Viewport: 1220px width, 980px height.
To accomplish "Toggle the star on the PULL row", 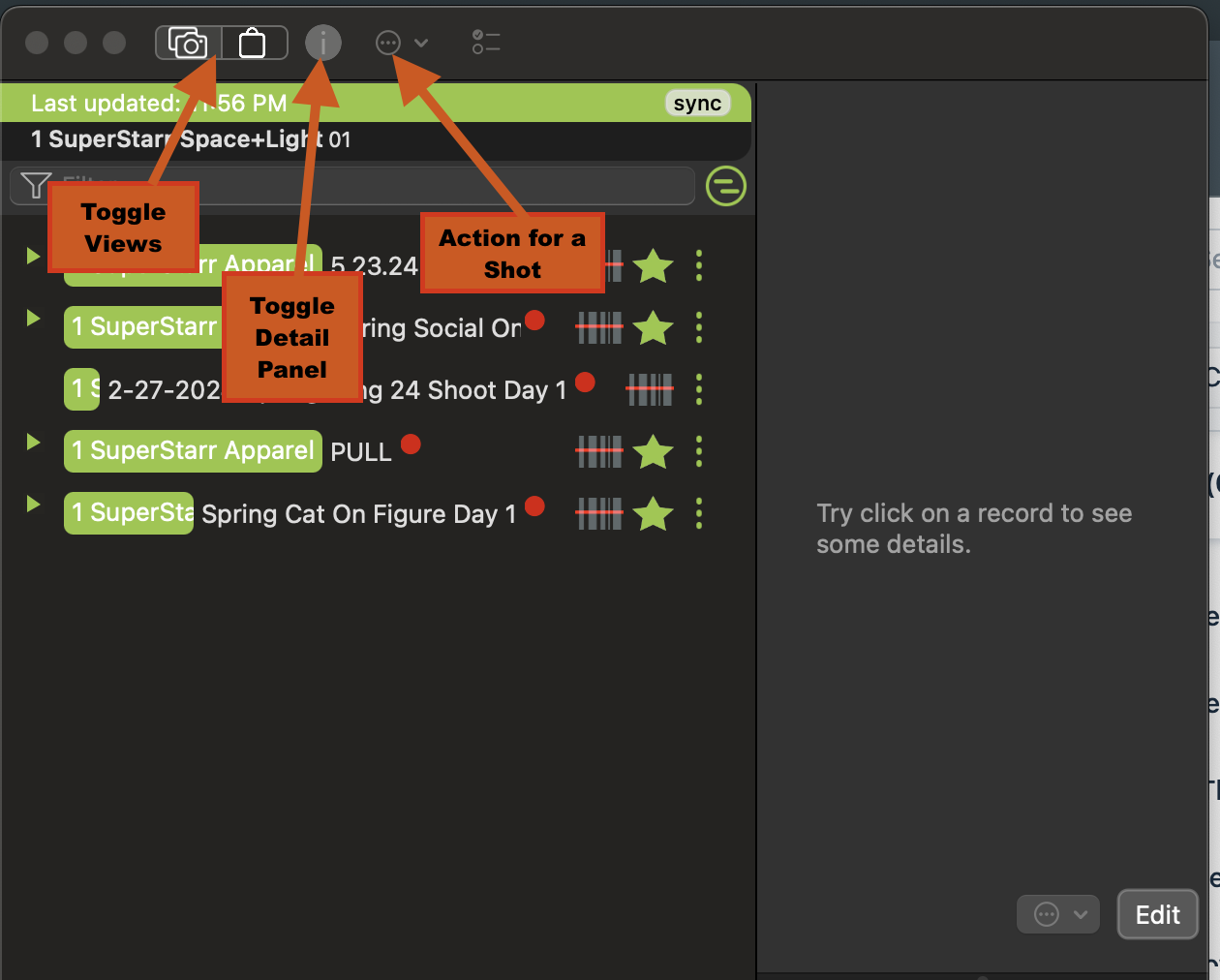I will 654,451.
